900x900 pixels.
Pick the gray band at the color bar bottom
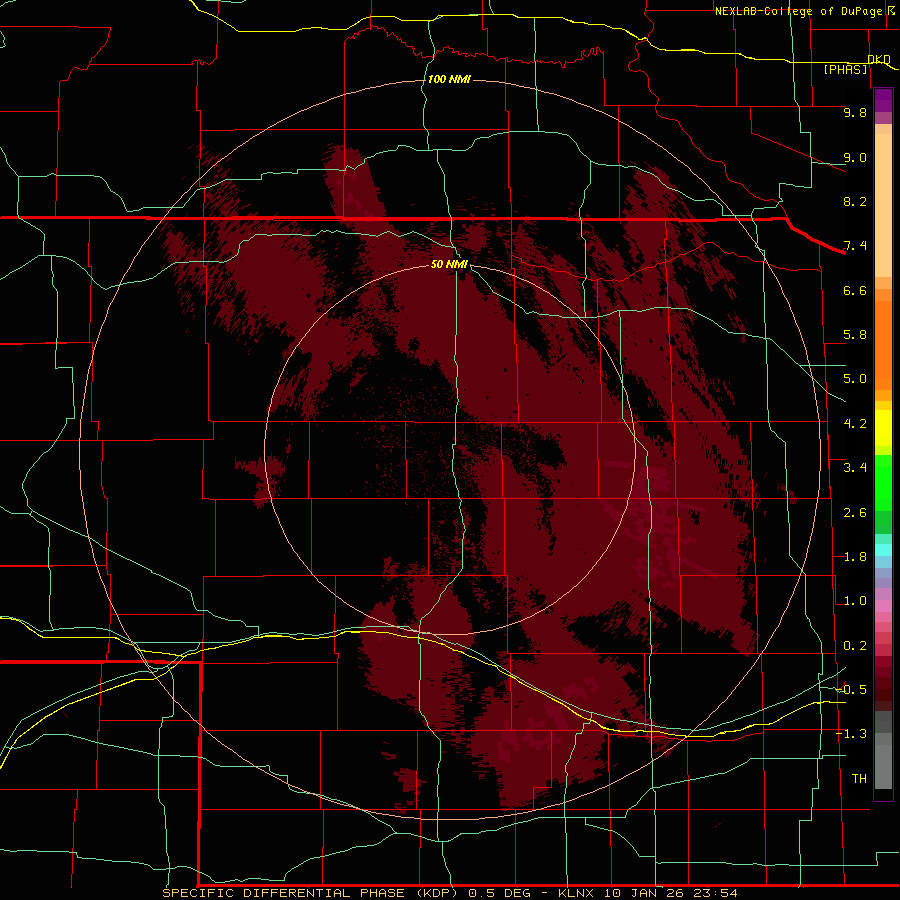click(883, 763)
